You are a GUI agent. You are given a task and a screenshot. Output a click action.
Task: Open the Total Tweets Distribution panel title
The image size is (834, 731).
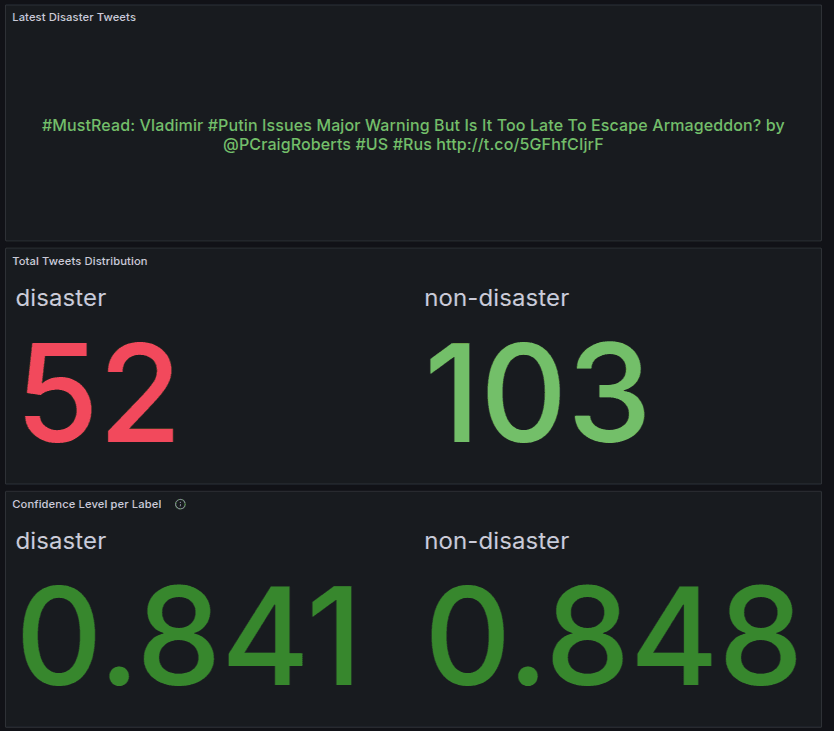click(80, 261)
